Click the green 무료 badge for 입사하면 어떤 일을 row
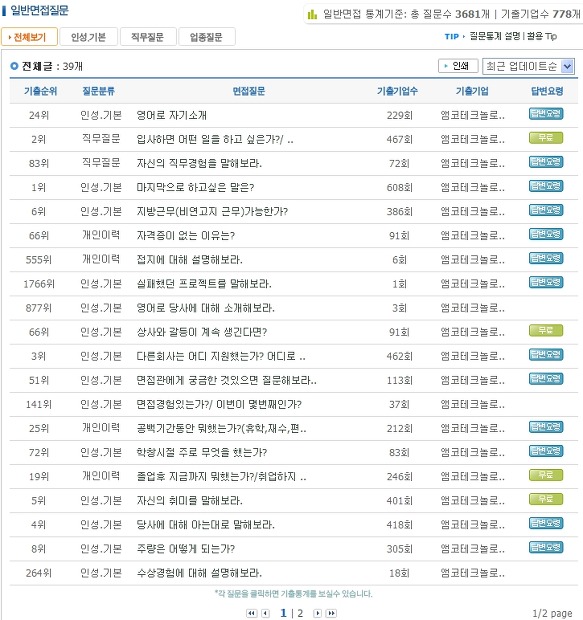Viewport: 583px width, 620px height. 546,138
